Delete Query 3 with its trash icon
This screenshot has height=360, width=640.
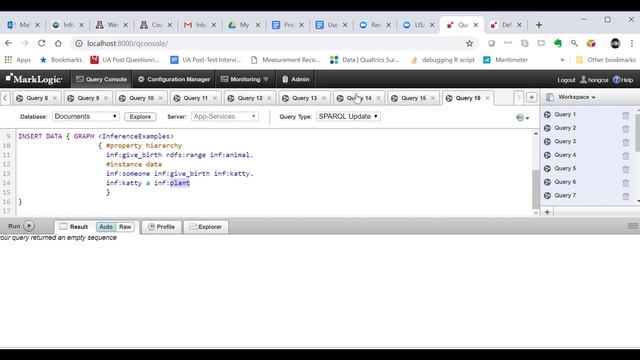[x=626, y=142]
